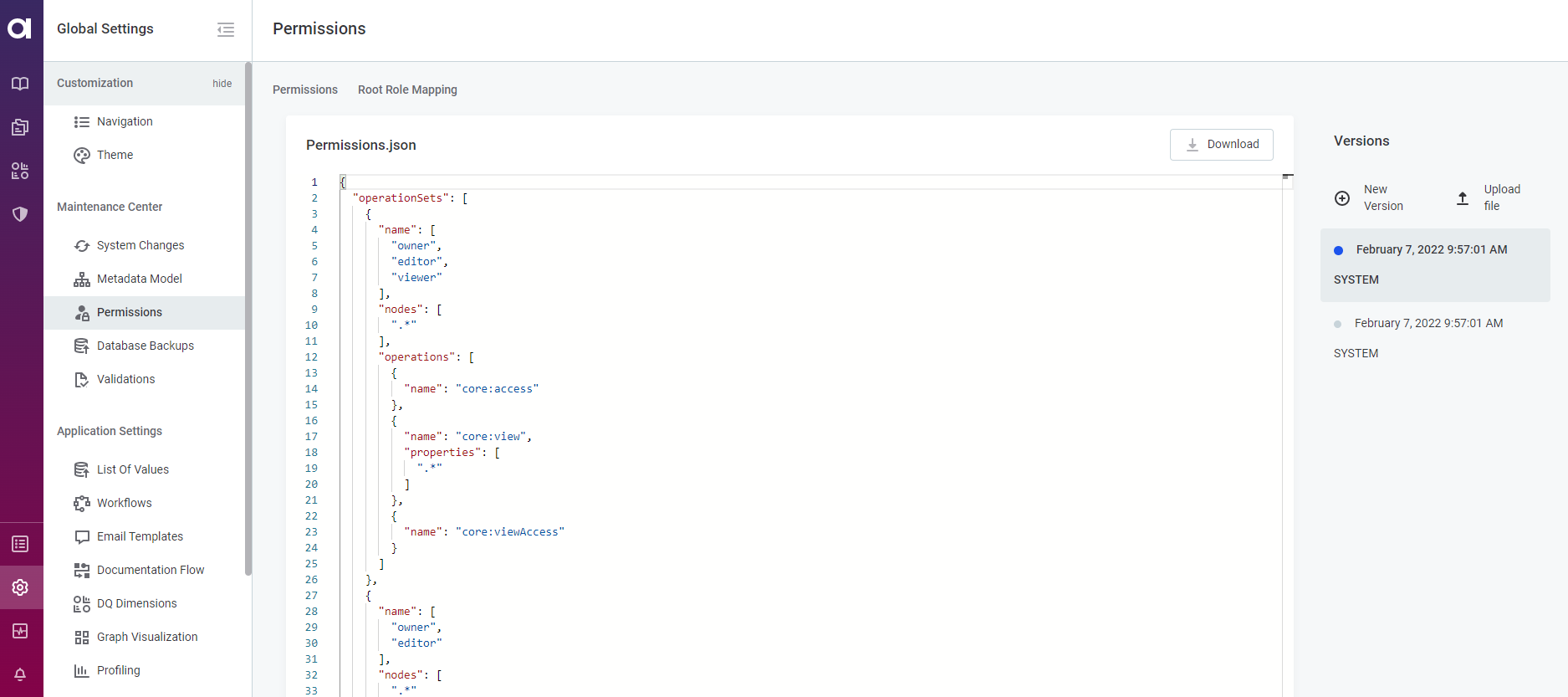Image resolution: width=1568 pixels, height=697 pixels.
Task: Download the Permissions.json file
Action: (x=1221, y=145)
